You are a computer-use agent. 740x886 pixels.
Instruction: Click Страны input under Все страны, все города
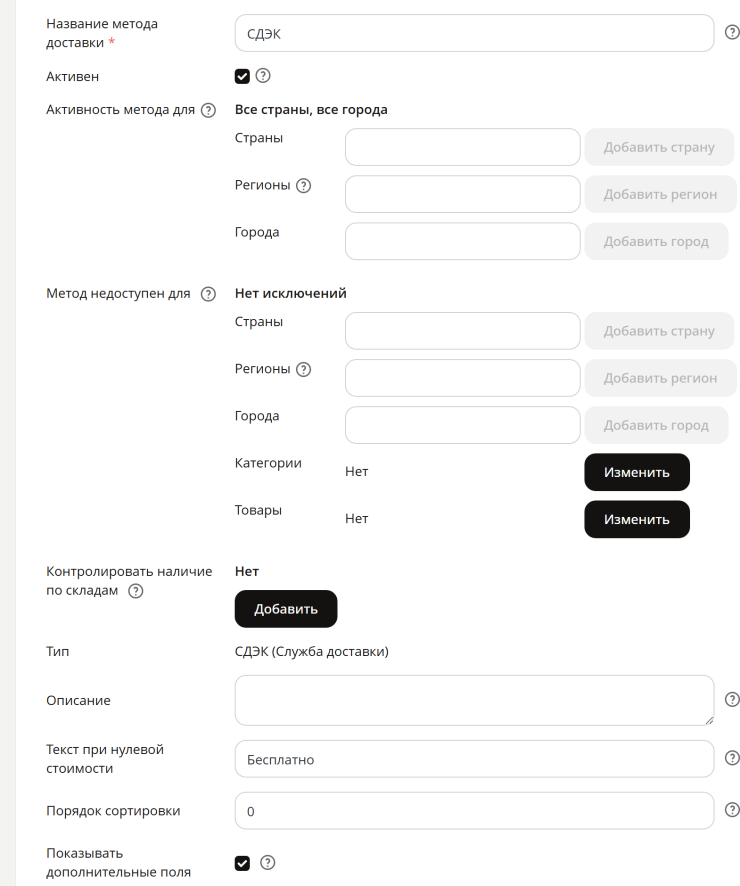(463, 147)
